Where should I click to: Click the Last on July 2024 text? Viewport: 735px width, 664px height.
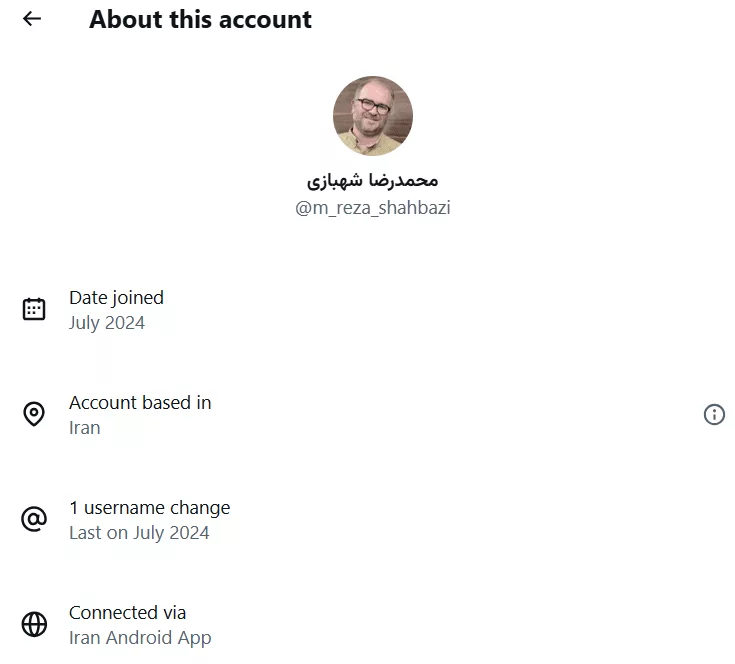point(139,532)
